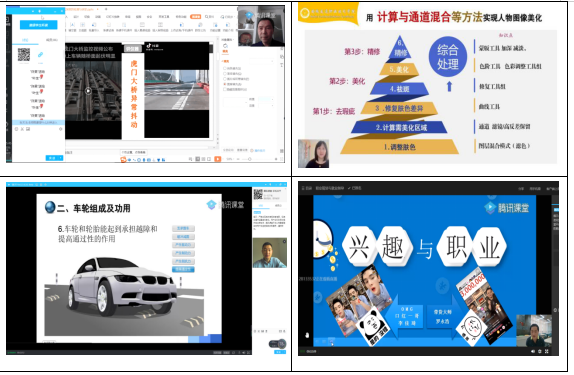The height and width of the screenshot is (375, 574).
Task: Click the gear icon in chat input toolbar
Action: [x=60, y=129]
